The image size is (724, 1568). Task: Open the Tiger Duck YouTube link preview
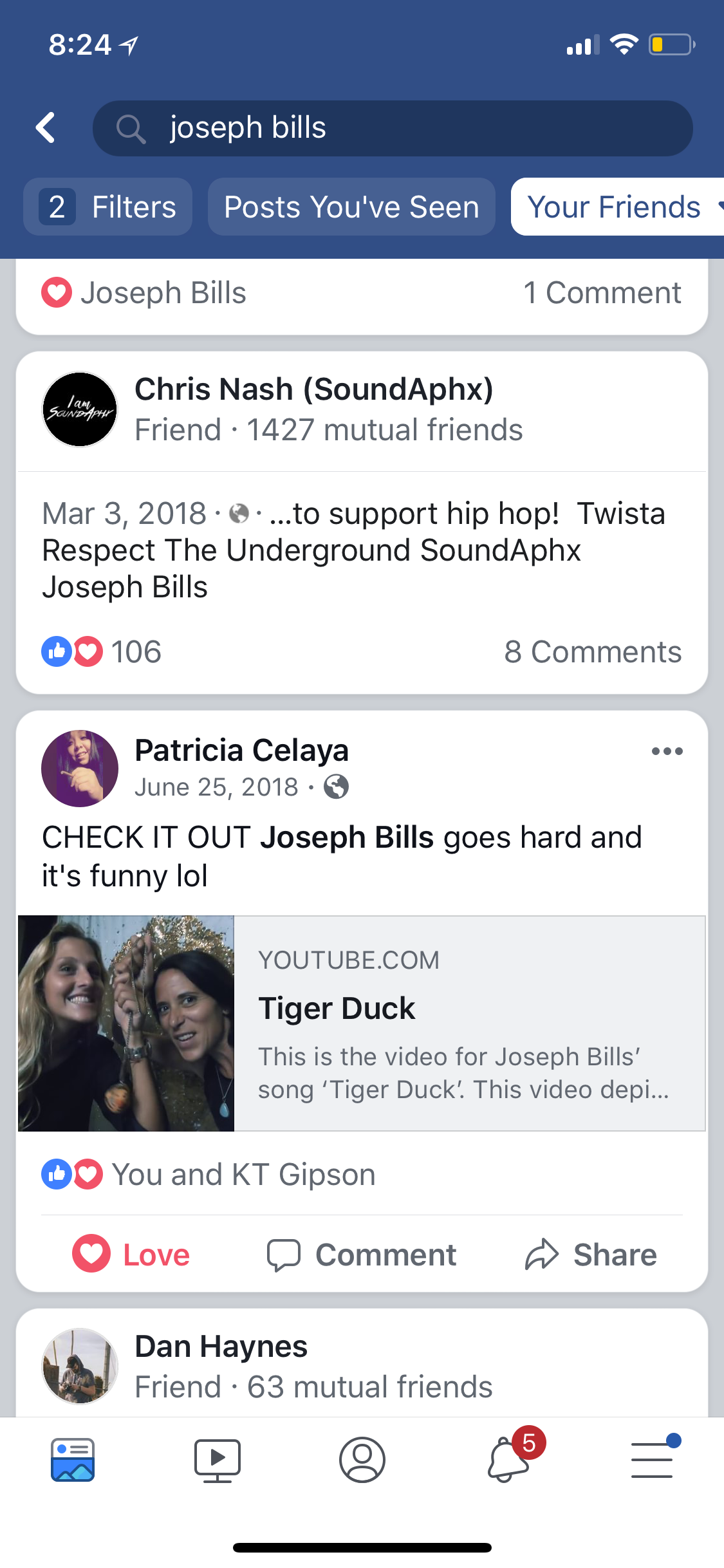tap(469, 1023)
